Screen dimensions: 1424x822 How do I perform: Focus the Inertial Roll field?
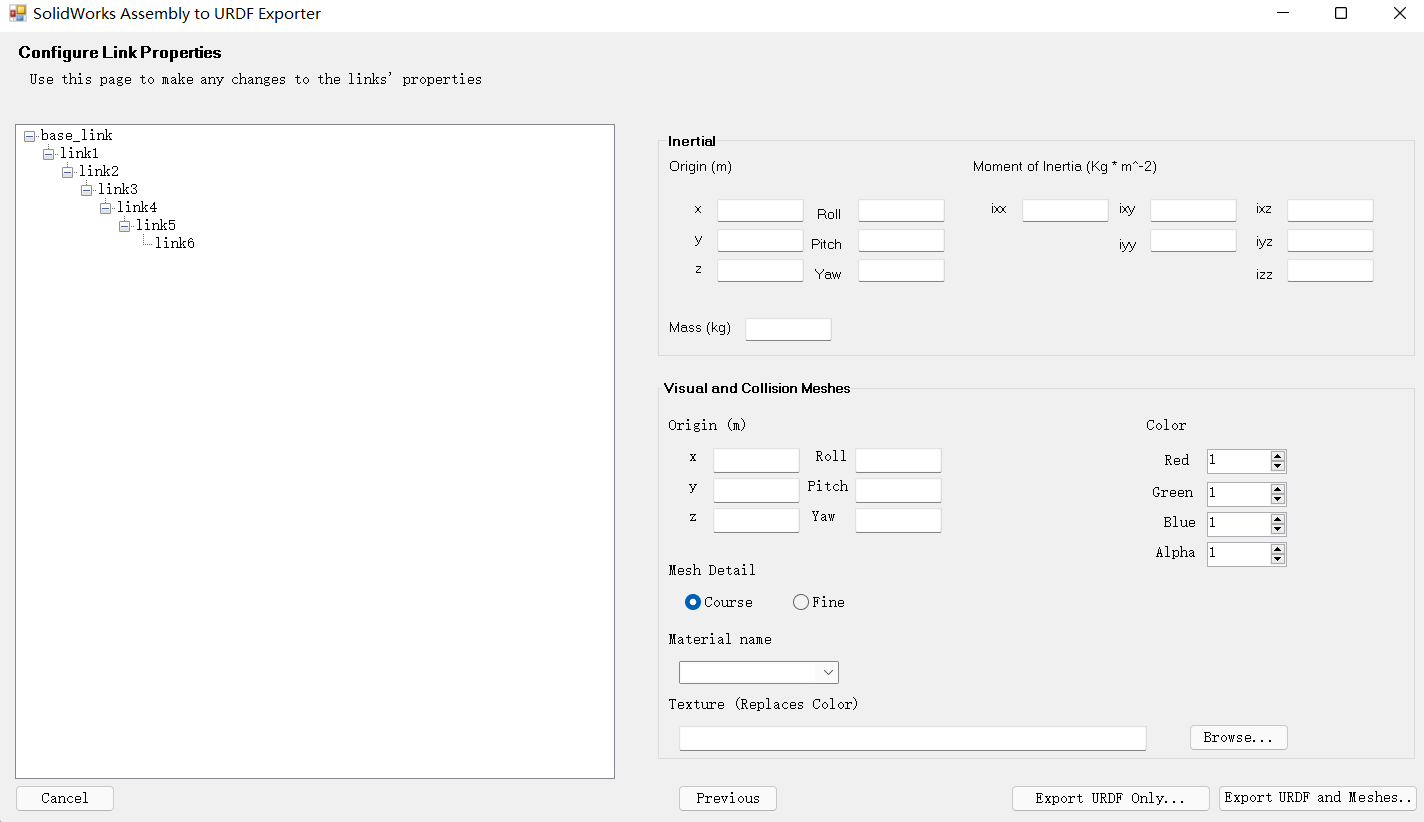[901, 210]
